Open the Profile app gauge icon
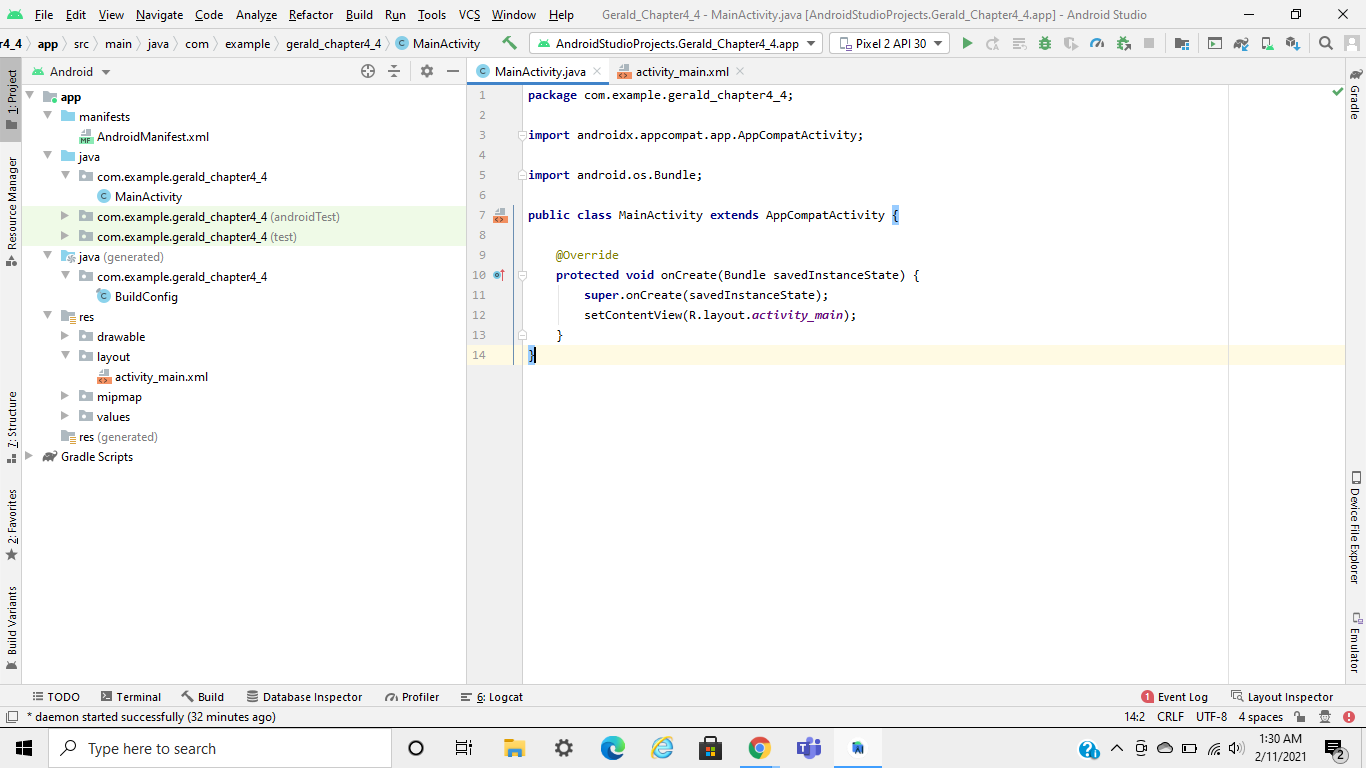Screen dimensions: 1366x768 click(1097, 44)
